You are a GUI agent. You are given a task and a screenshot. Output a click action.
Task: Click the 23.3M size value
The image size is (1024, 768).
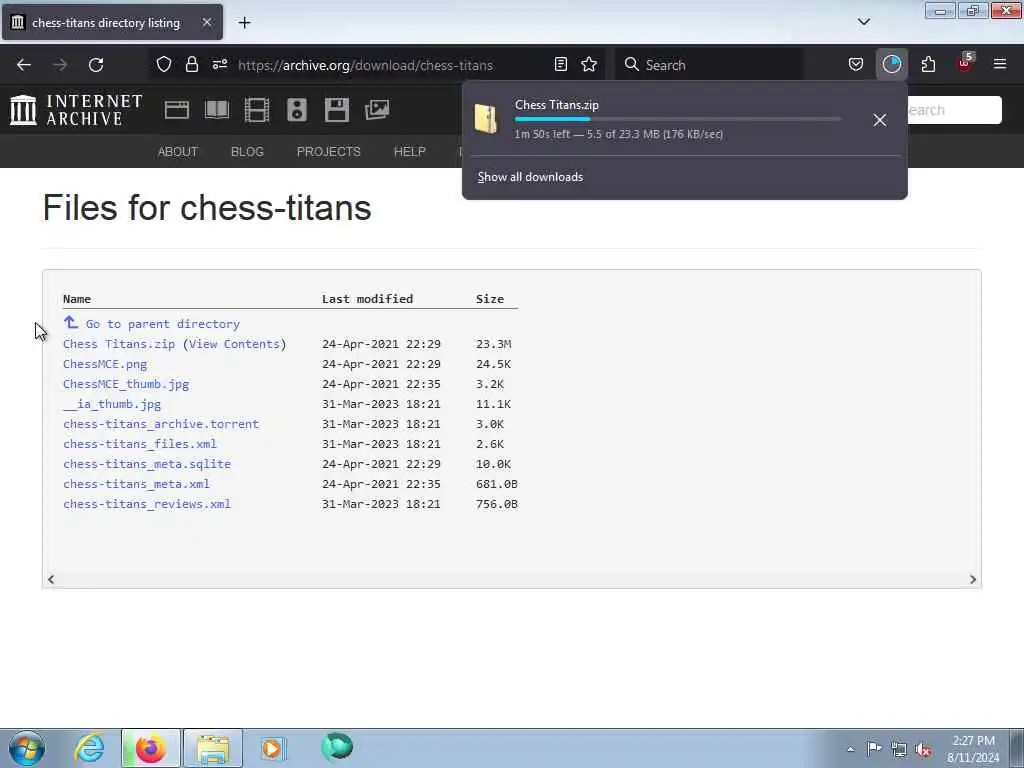(494, 344)
